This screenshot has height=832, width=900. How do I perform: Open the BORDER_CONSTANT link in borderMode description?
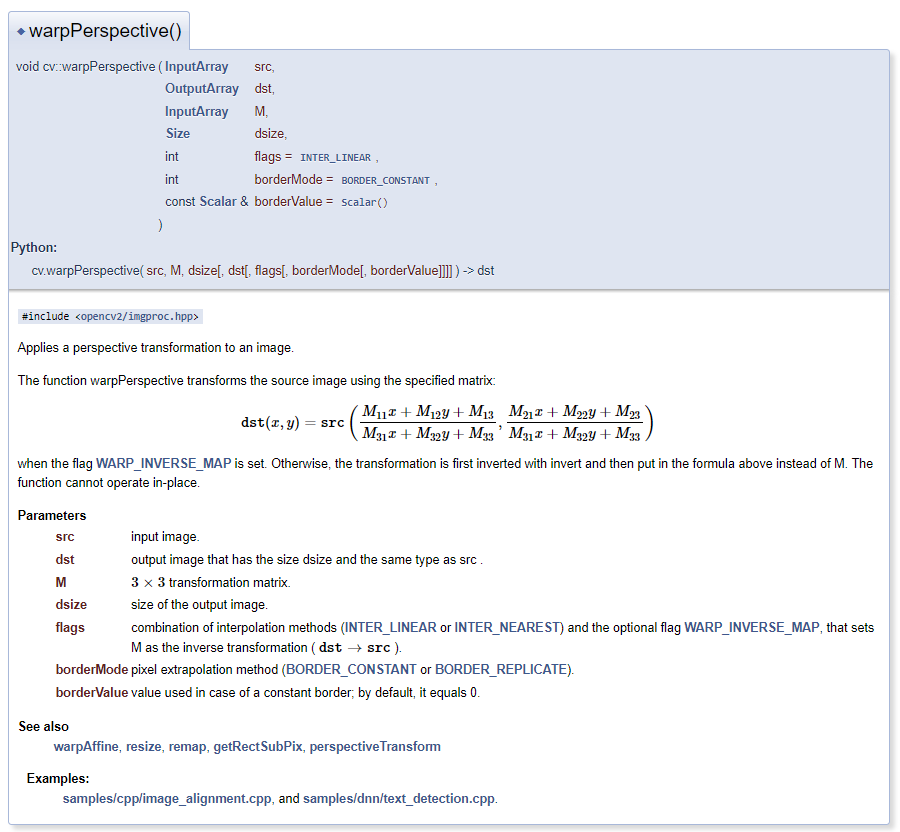(x=351, y=669)
